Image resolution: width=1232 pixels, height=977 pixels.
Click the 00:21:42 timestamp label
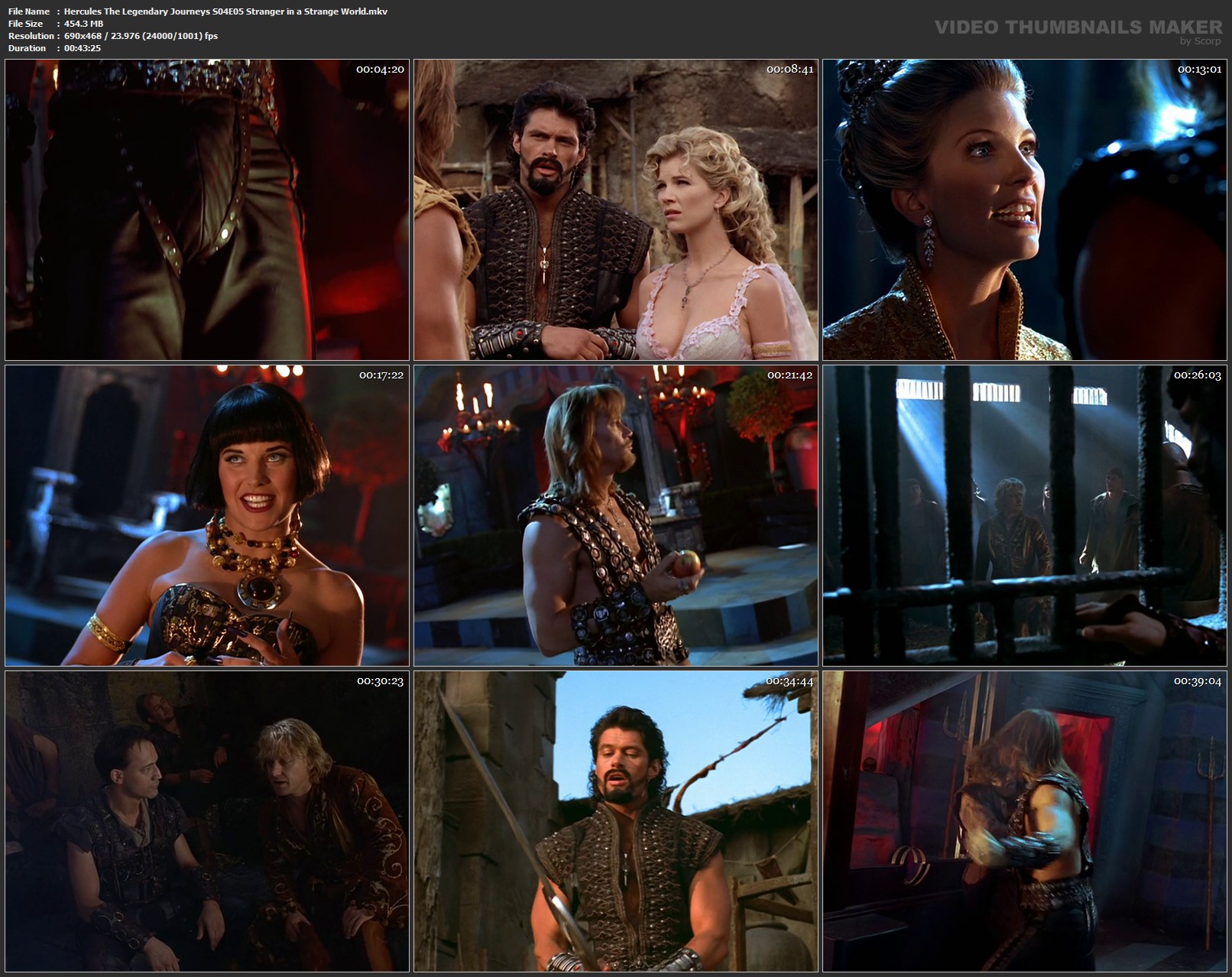790,375
